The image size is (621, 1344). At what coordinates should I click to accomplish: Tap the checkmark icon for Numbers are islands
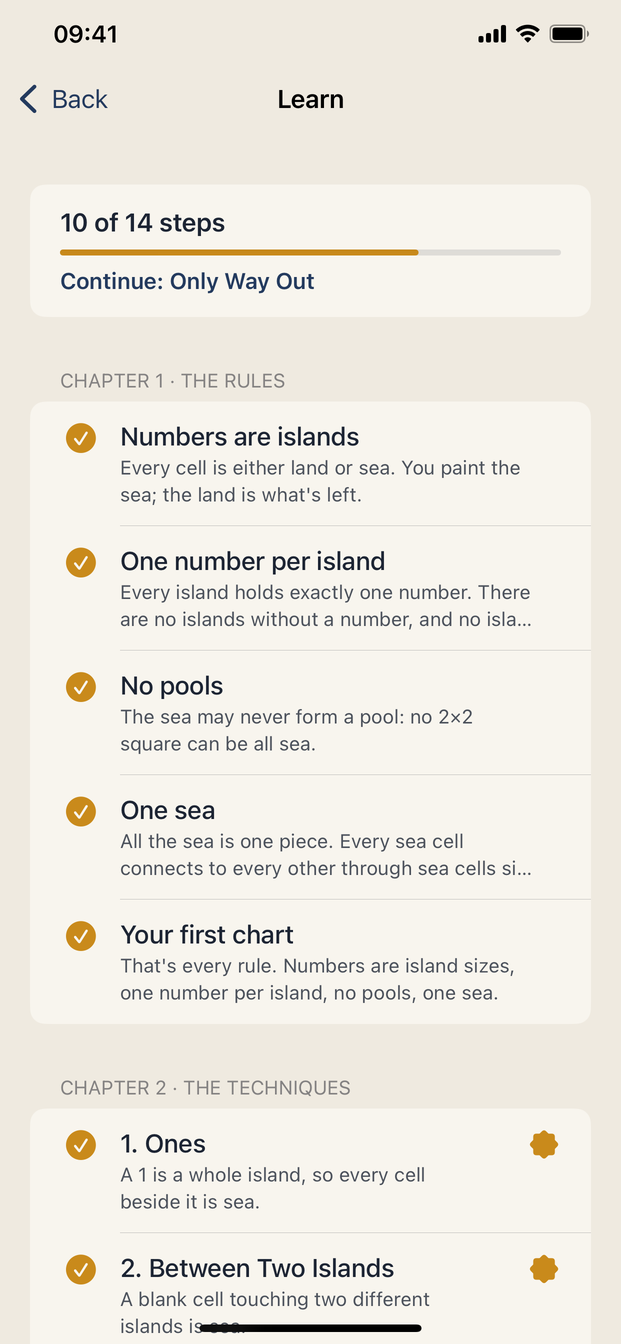(x=81, y=438)
